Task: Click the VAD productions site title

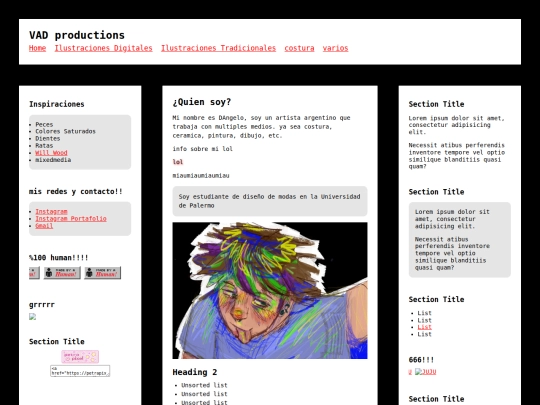Action: click(x=77, y=35)
